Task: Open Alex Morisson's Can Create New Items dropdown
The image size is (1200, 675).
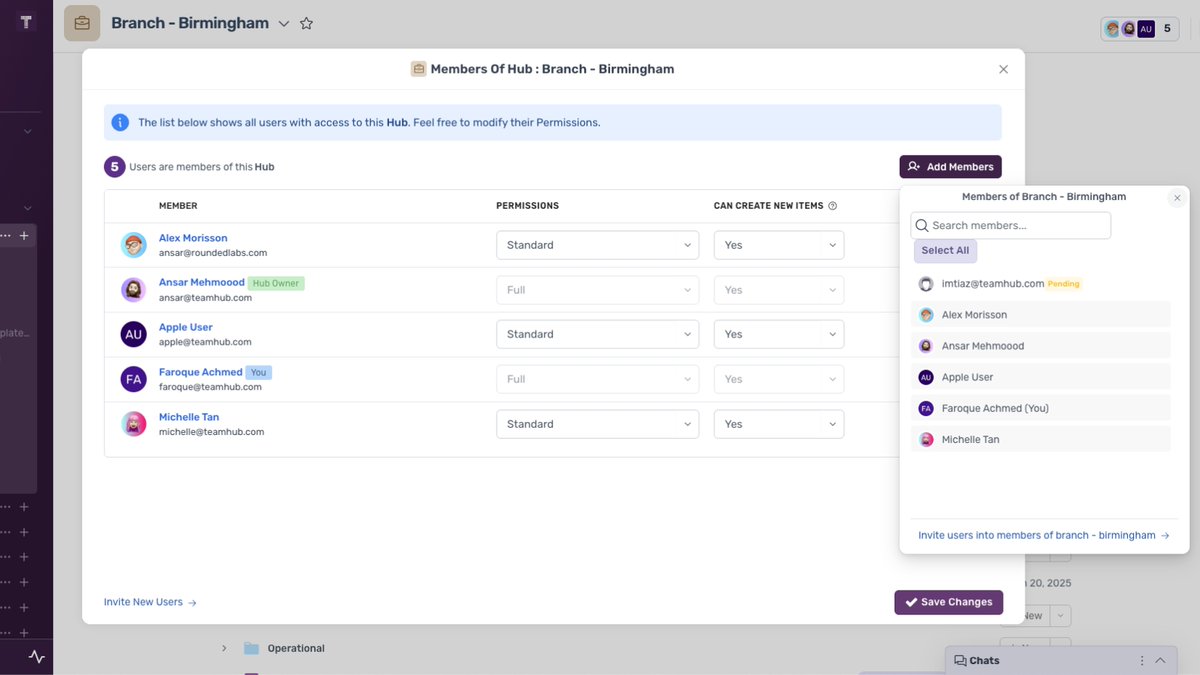Action: 779,245
